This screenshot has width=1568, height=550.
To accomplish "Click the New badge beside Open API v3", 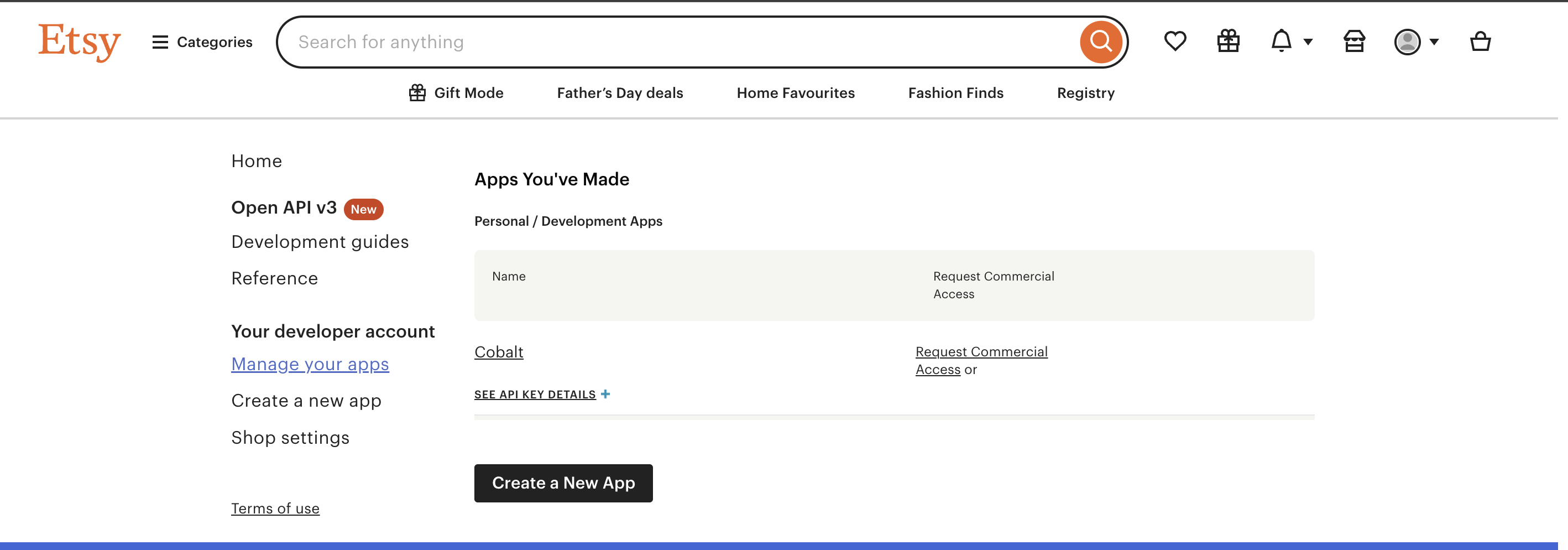I will click(x=363, y=210).
